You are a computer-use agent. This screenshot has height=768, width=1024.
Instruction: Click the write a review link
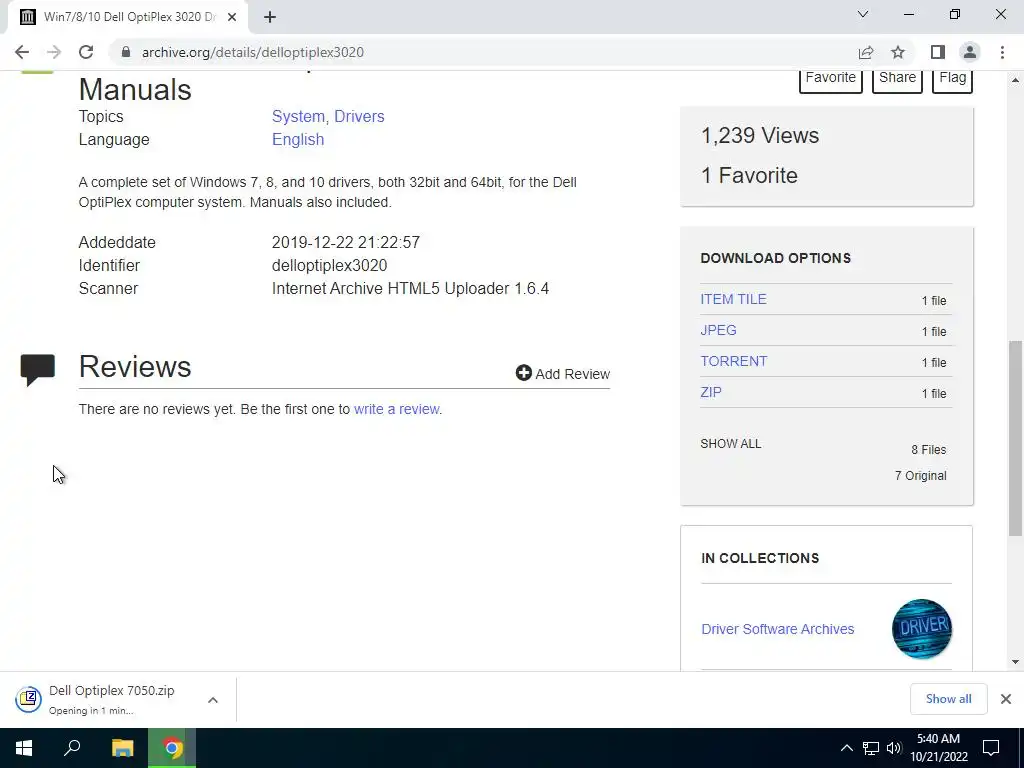pos(396,409)
